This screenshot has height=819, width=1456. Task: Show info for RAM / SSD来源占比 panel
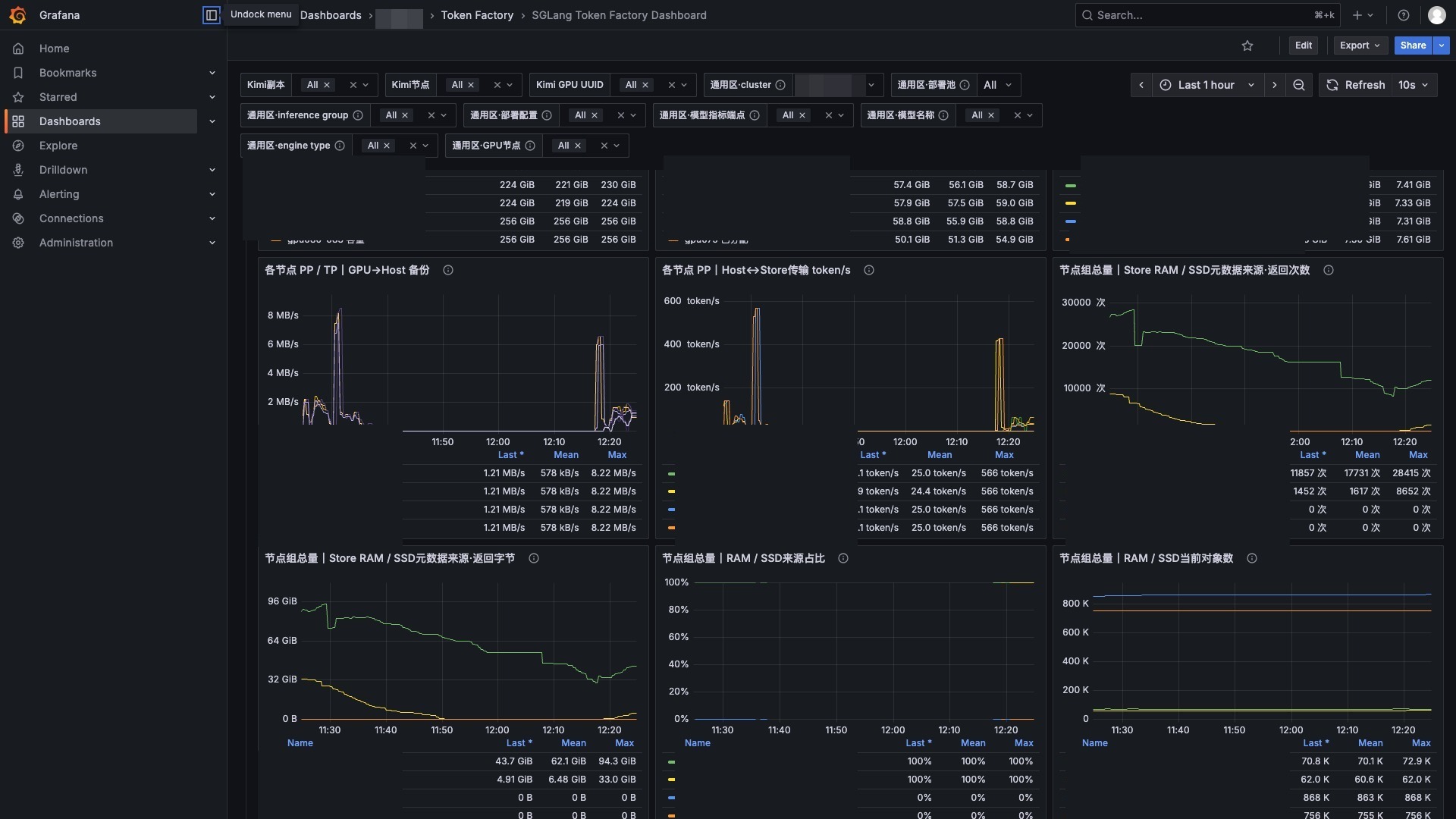coord(843,558)
